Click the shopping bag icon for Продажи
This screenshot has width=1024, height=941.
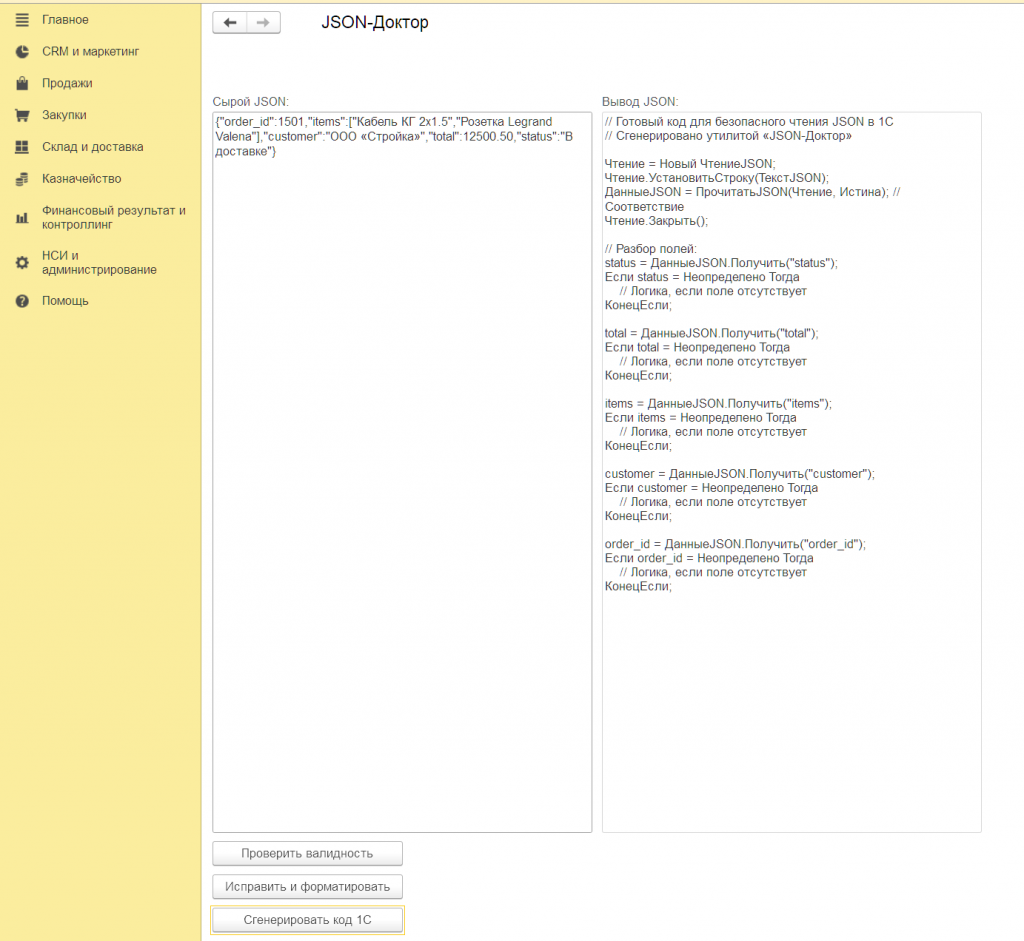(22, 83)
